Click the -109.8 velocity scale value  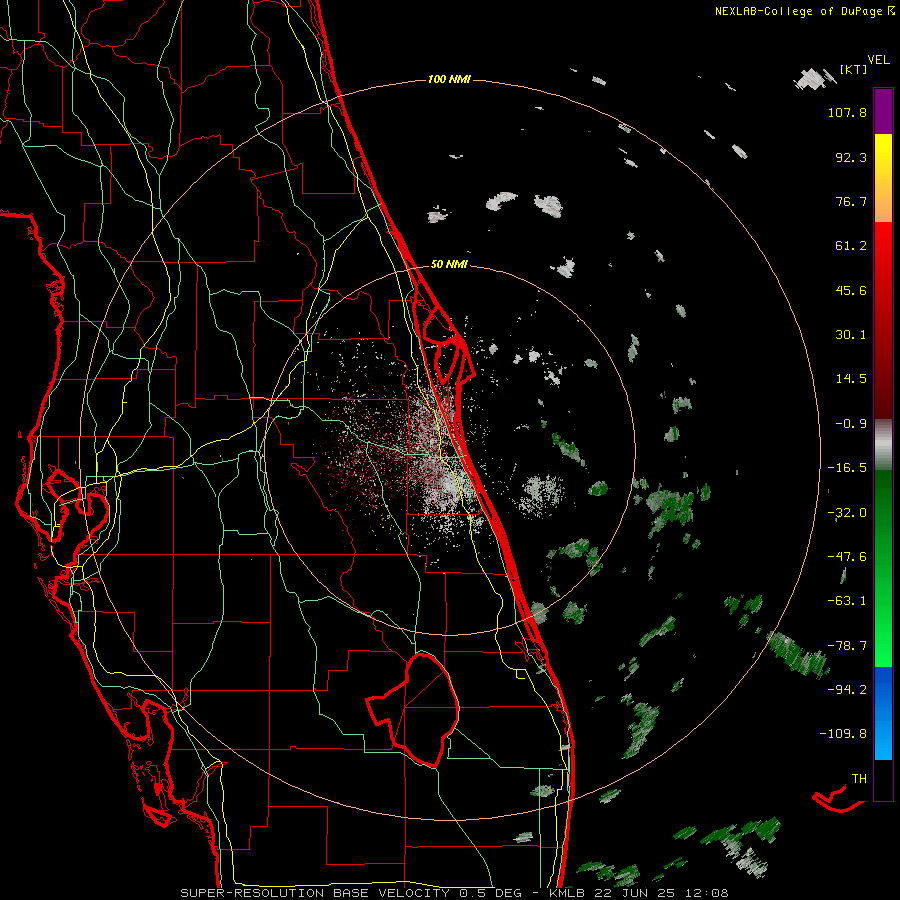coord(843,734)
